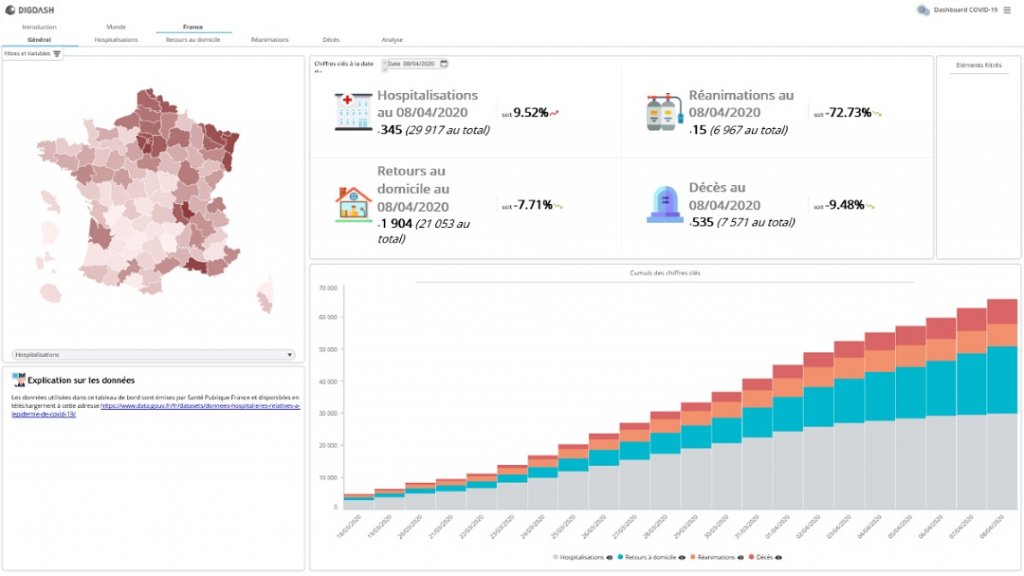Click the '535 (7 571 au total)' value

pos(743,222)
